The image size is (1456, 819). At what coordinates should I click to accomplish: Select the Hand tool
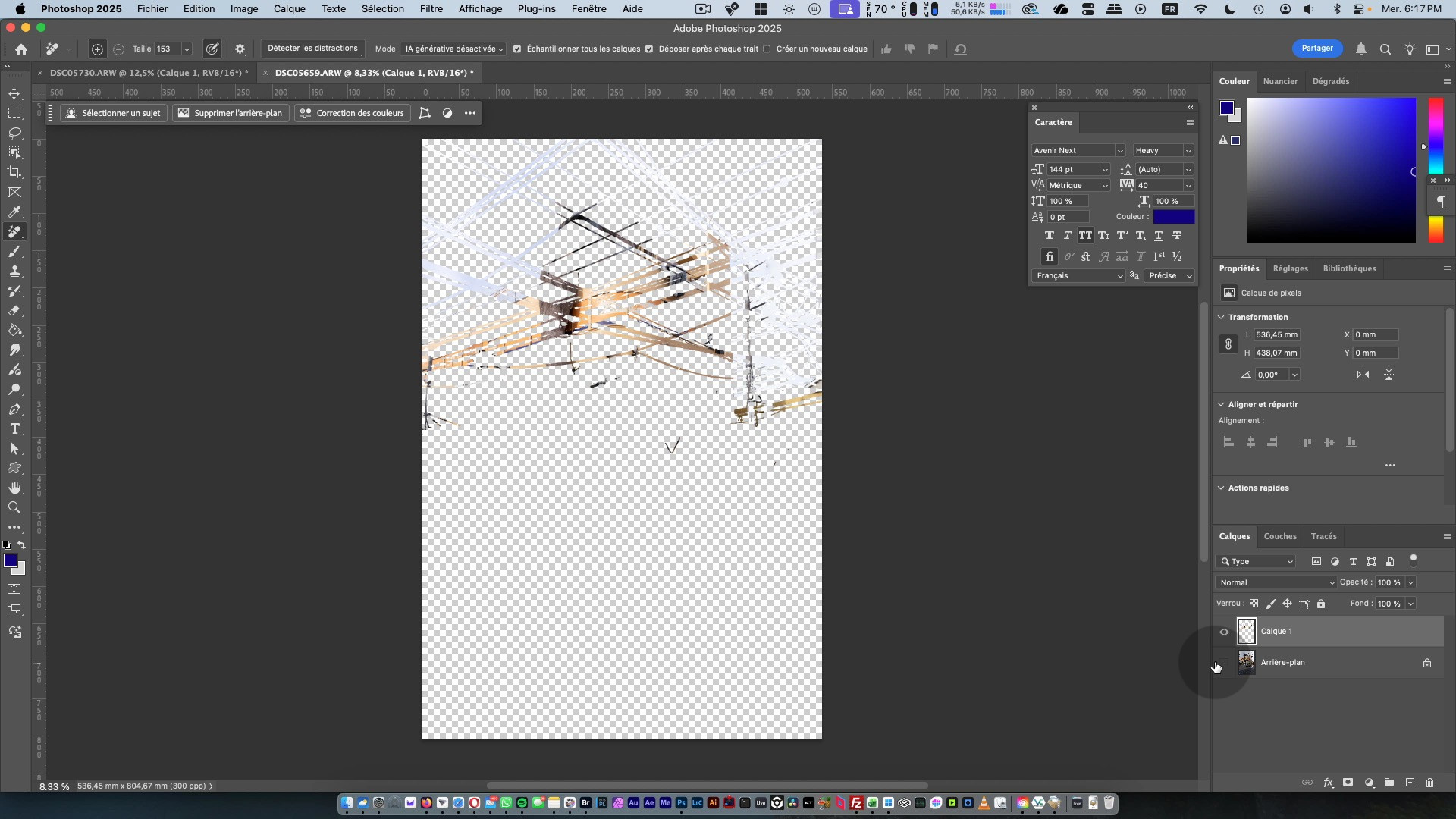tap(14, 488)
